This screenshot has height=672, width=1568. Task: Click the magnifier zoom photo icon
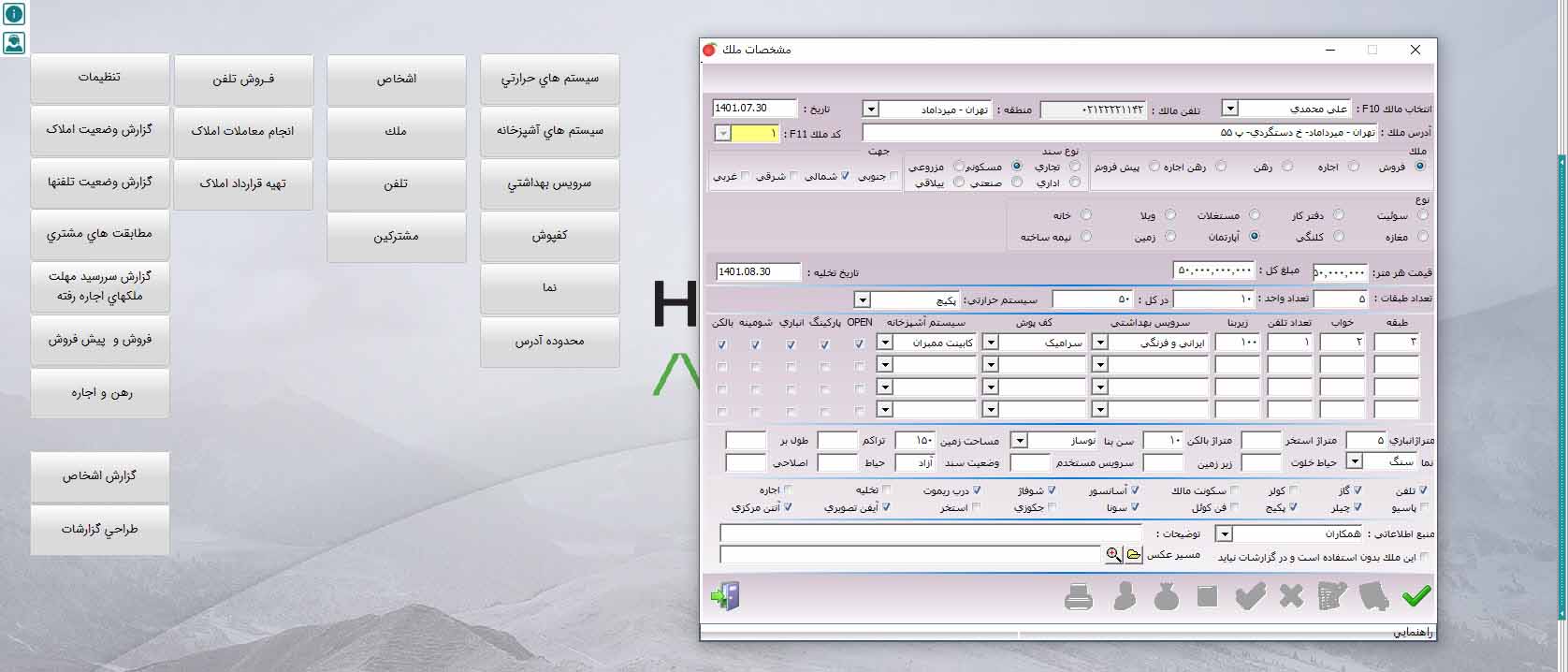1113,555
